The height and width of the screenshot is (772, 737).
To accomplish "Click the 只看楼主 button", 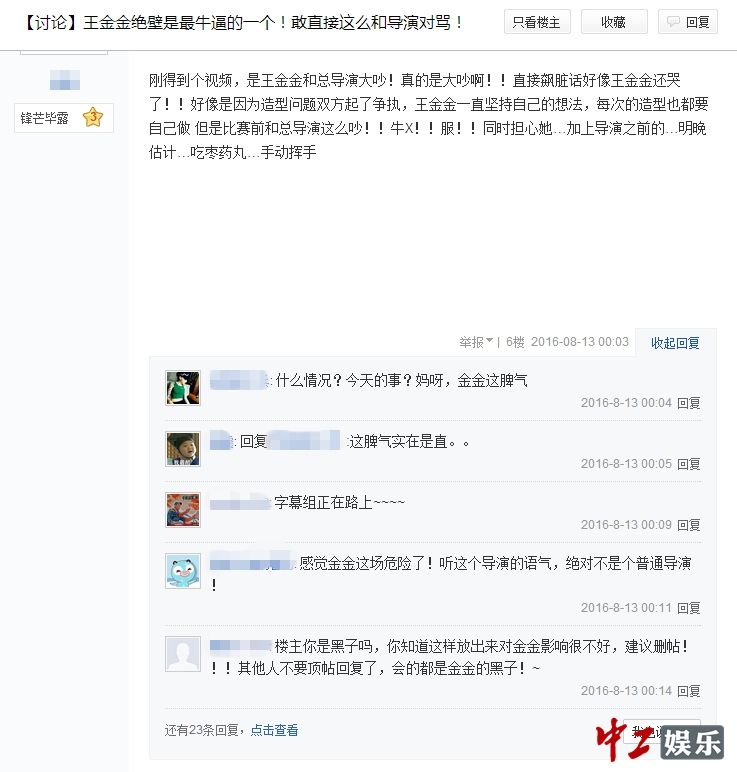I will pos(537,22).
